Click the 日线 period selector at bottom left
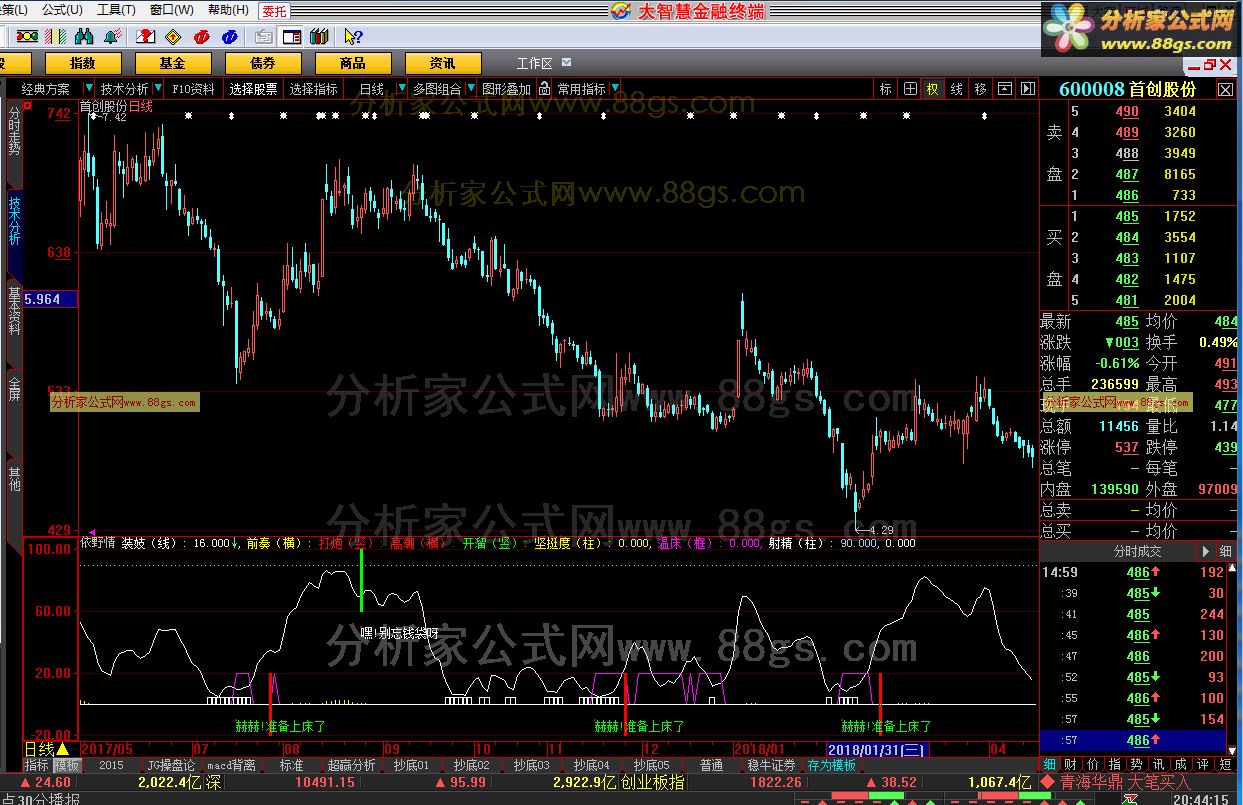Viewport: 1243px width, 805px height. (46, 749)
